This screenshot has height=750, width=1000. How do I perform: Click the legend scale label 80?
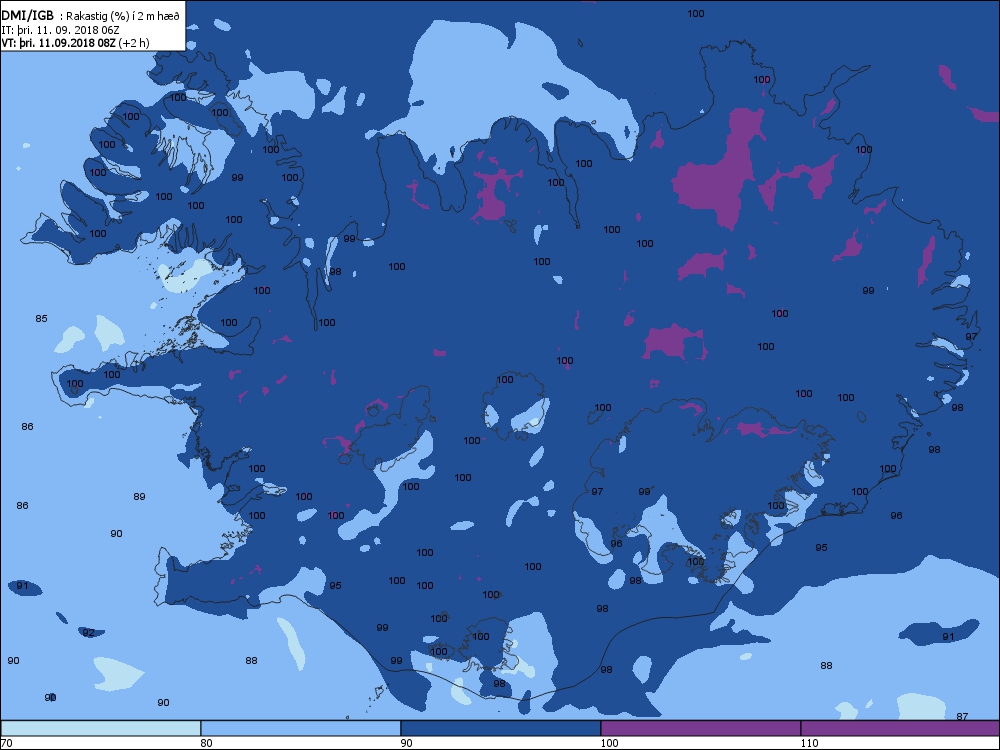pyautogui.click(x=206, y=743)
